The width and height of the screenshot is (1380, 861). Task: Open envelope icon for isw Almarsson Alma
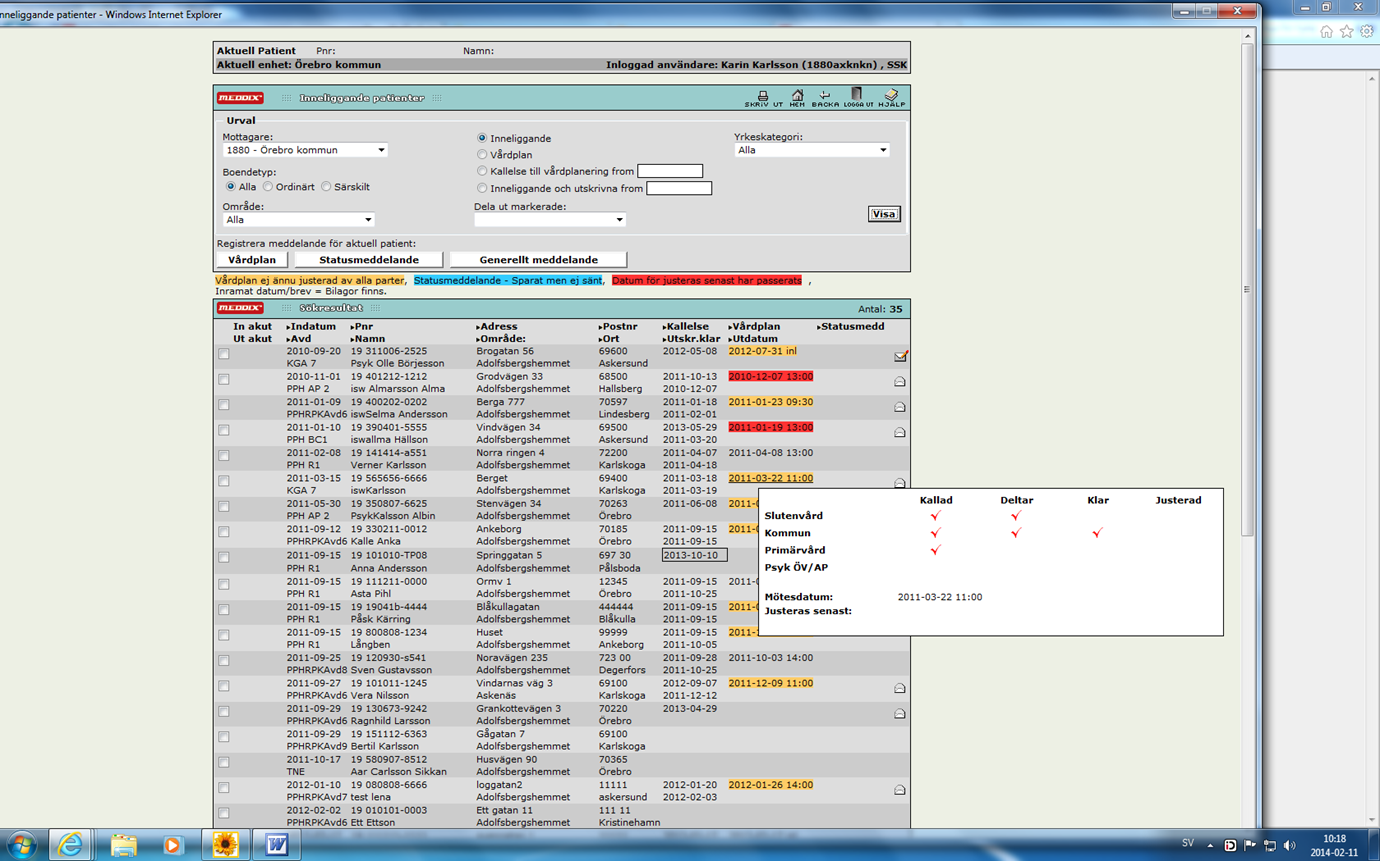tap(900, 381)
